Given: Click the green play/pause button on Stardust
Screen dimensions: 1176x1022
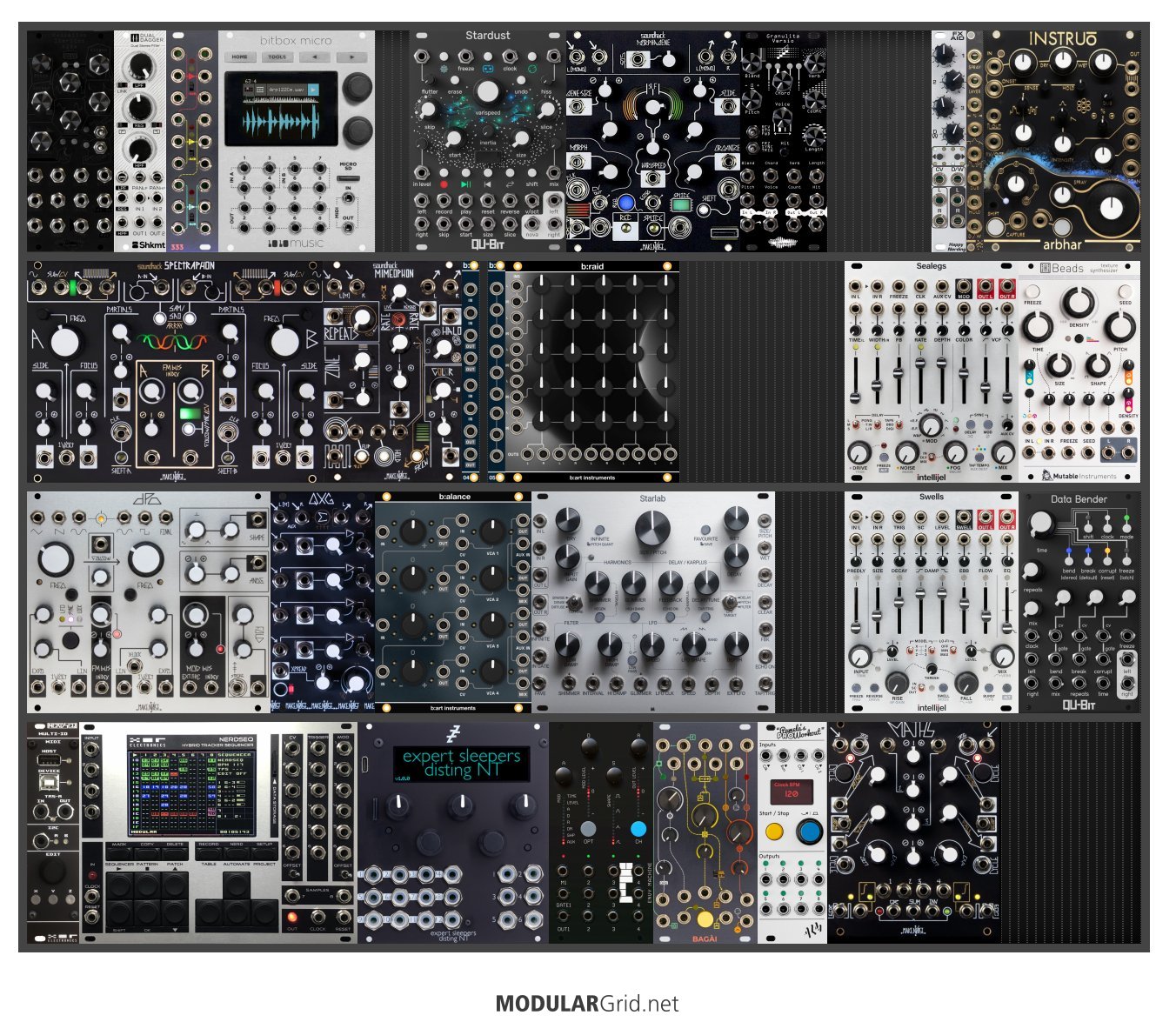Looking at the screenshot, I should [x=465, y=185].
